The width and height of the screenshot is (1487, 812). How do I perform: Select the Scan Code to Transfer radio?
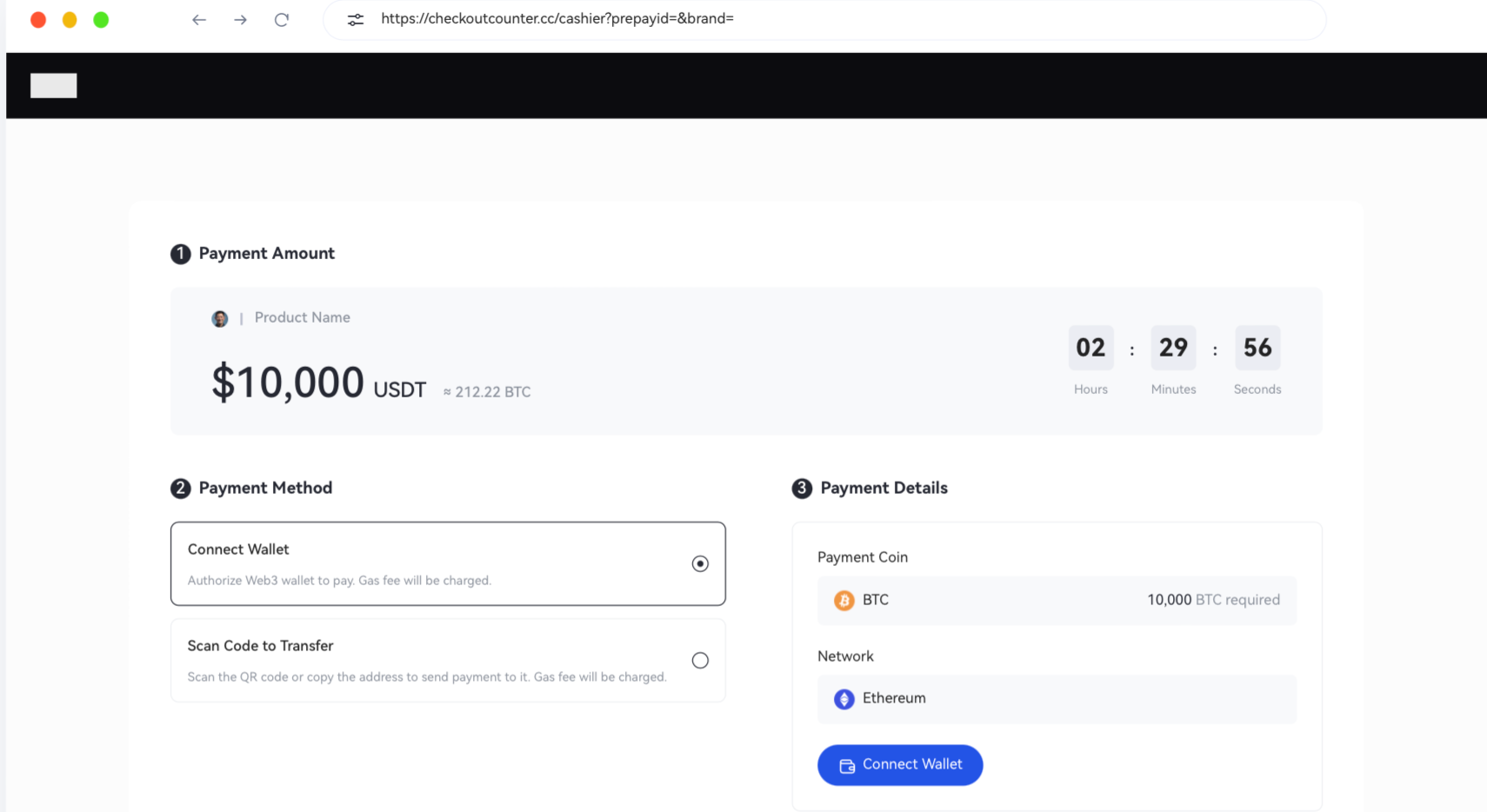700,661
